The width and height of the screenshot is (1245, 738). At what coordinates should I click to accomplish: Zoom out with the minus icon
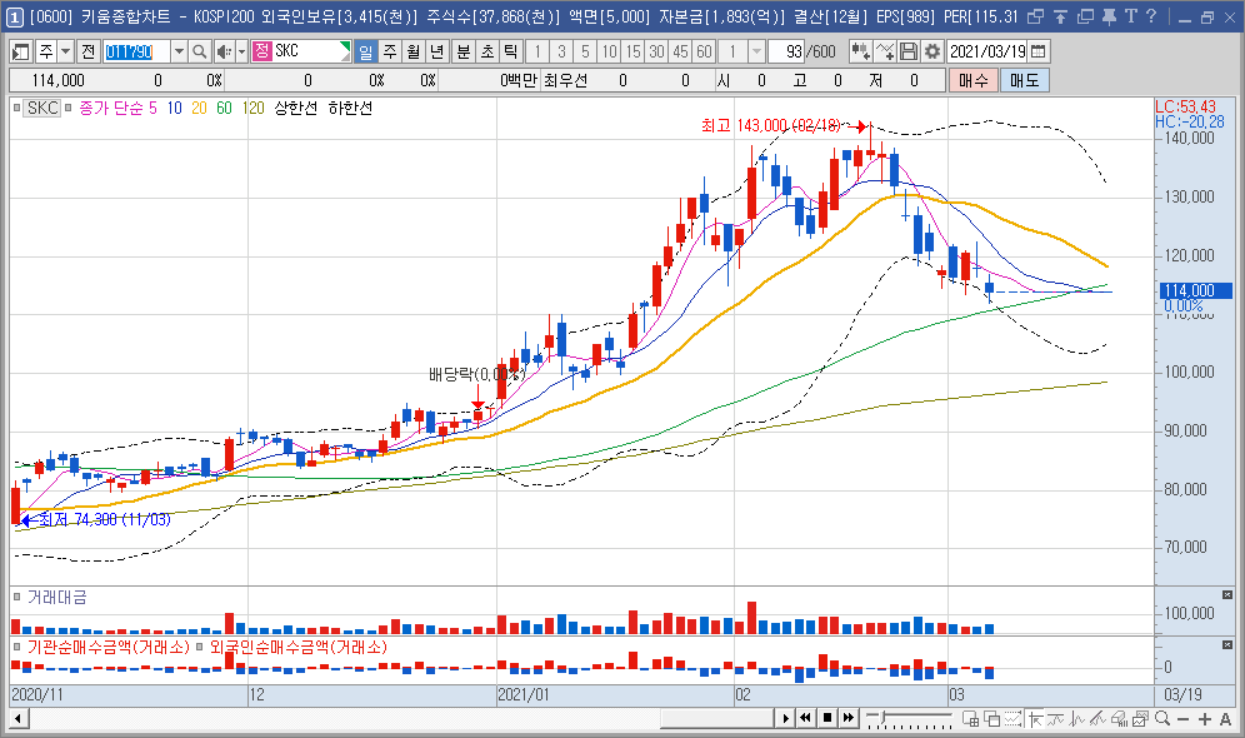[1183, 718]
